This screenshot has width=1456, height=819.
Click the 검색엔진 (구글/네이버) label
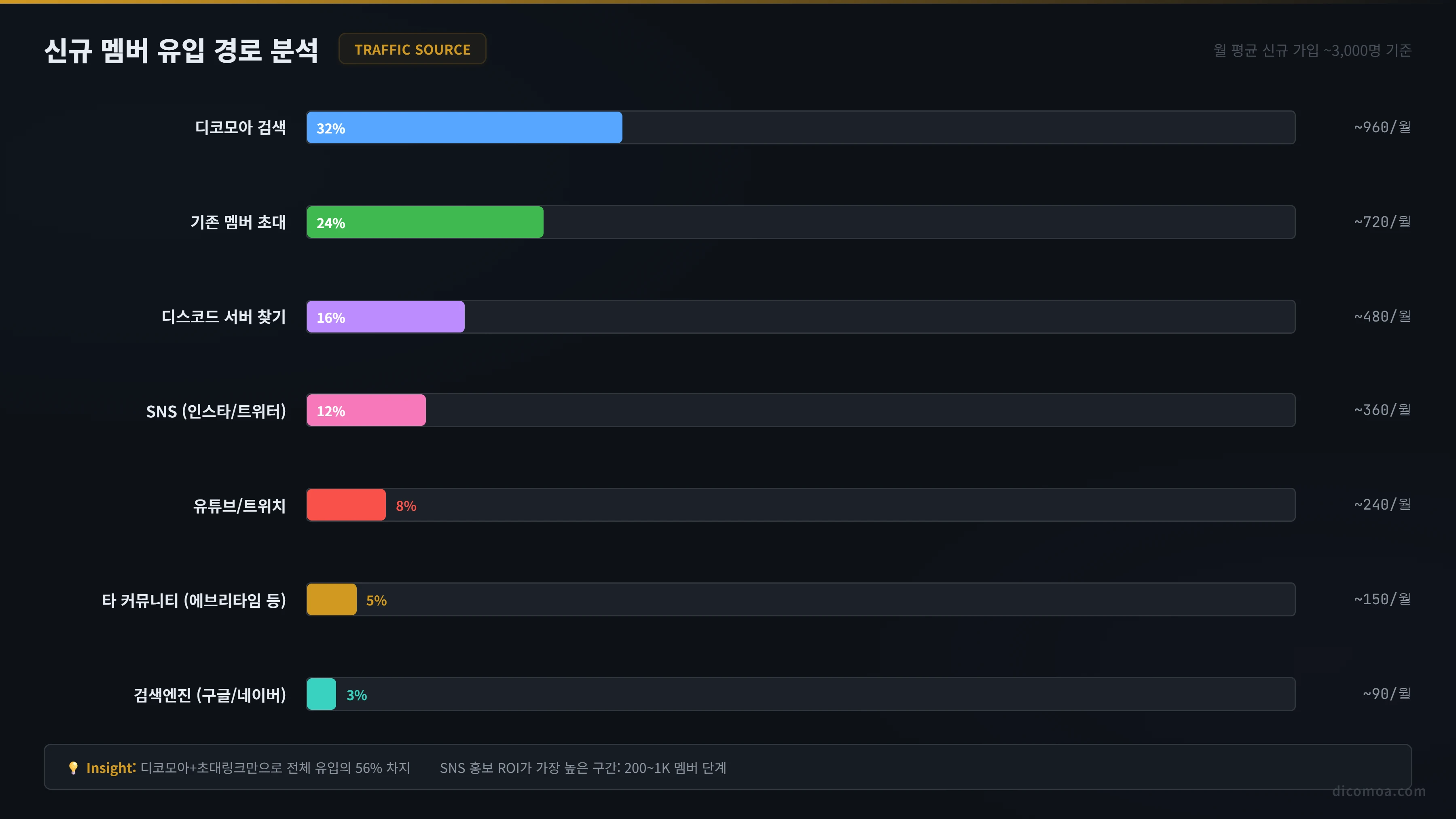coord(210,695)
